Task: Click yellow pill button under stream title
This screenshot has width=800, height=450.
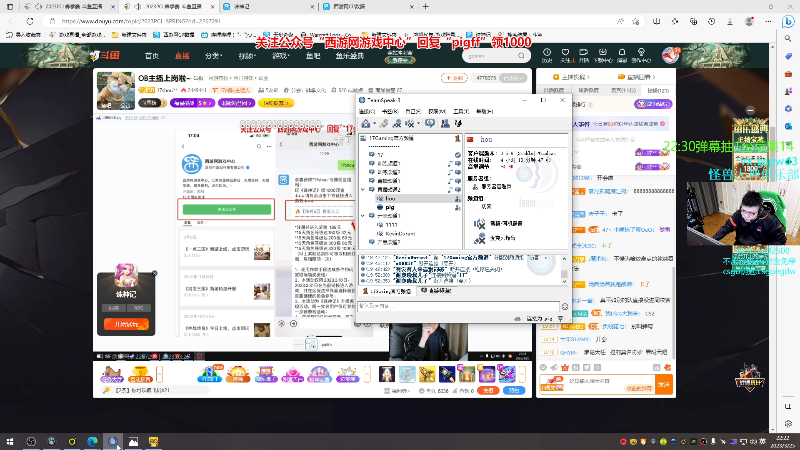Action: pyautogui.click(x=276, y=103)
